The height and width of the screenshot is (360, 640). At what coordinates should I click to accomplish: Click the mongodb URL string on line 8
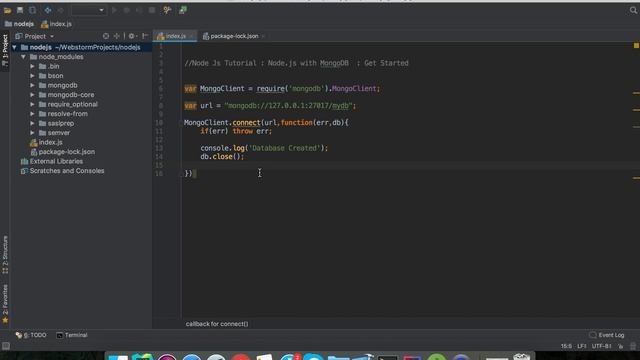tap(288, 106)
